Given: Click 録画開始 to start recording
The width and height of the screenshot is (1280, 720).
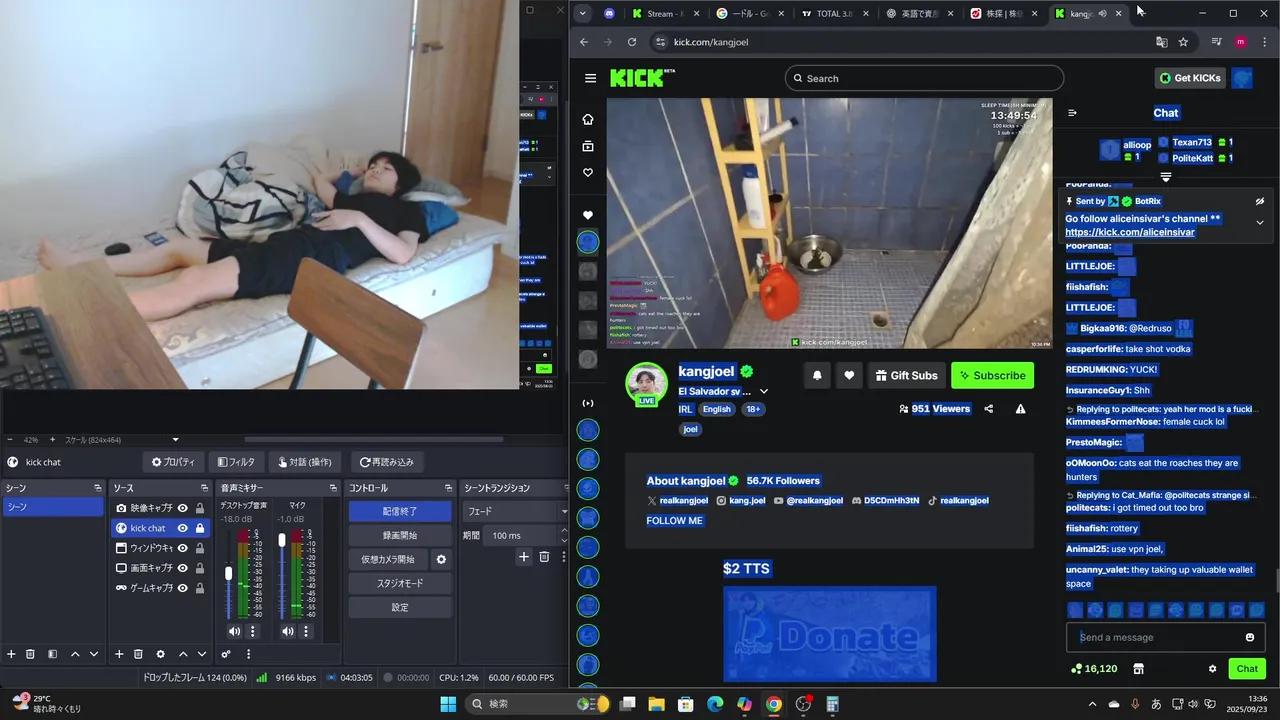Looking at the screenshot, I should [x=400, y=535].
